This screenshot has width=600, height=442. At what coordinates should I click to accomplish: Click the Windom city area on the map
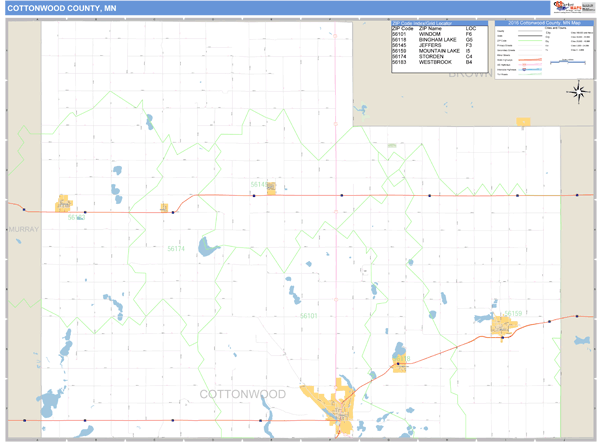point(340,412)
